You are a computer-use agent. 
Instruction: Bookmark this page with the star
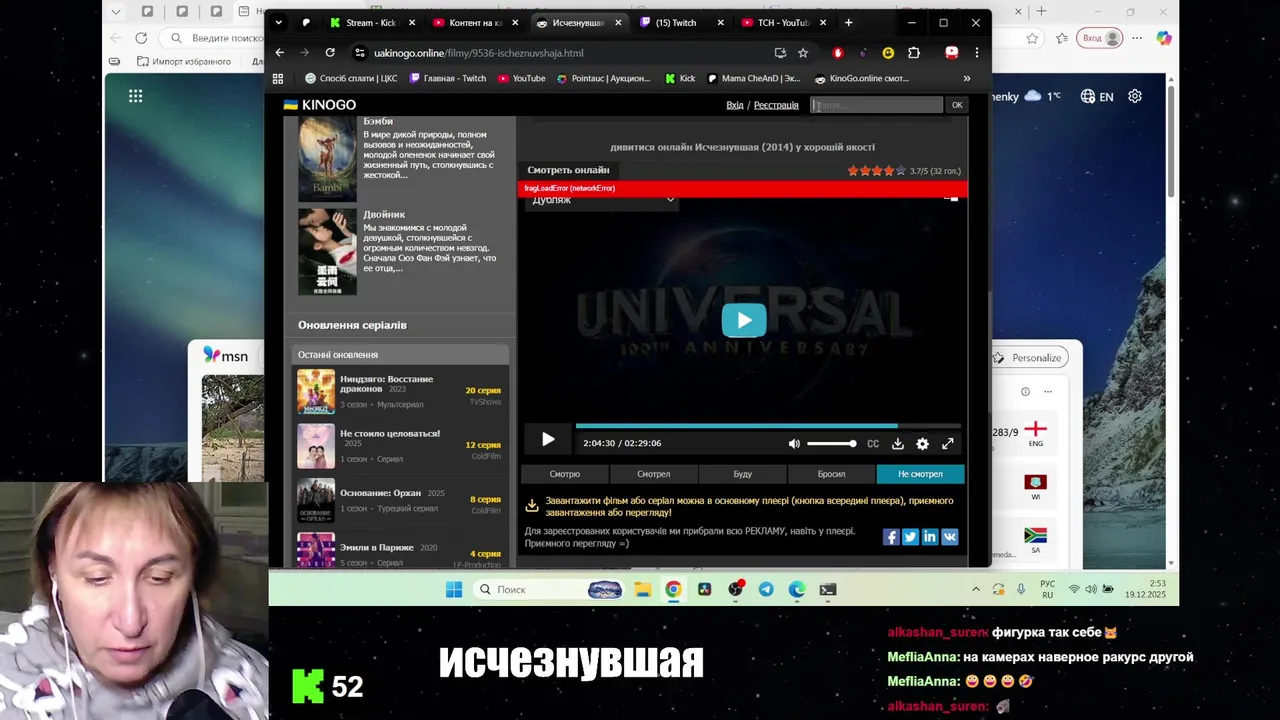802,53
